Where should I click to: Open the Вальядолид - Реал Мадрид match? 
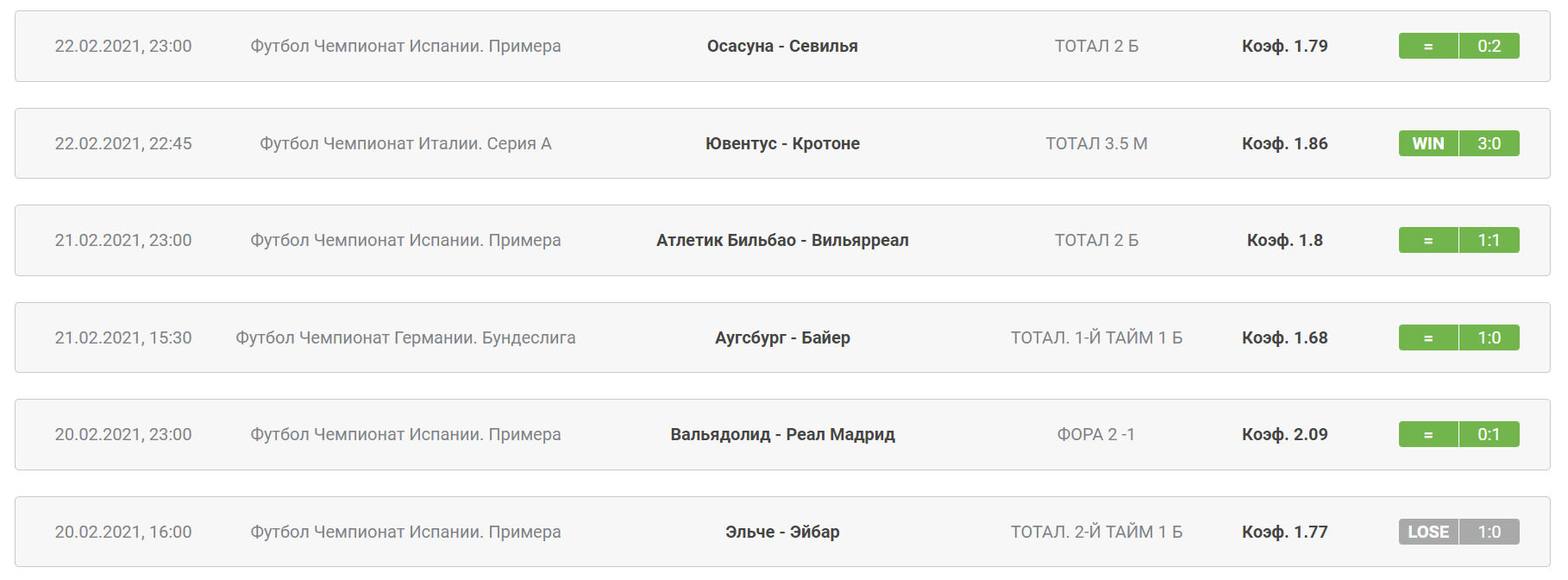click(x=782, y=435)
